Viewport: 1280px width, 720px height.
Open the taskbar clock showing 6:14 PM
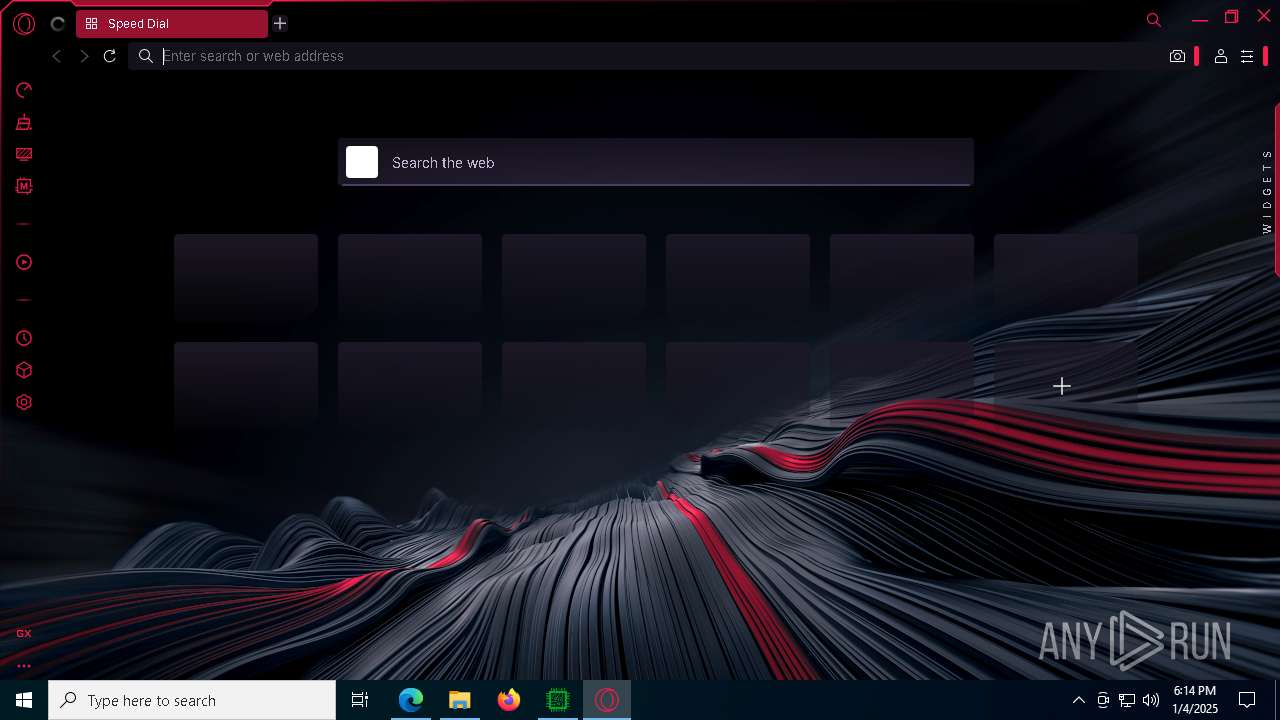pos(1195,700)
